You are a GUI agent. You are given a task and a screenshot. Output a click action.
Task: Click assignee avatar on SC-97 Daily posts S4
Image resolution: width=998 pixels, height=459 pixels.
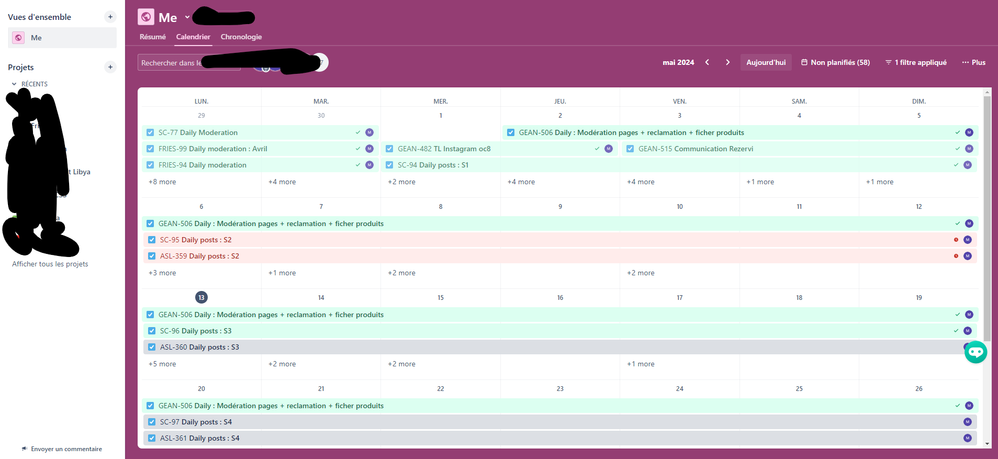click(968, 422)
